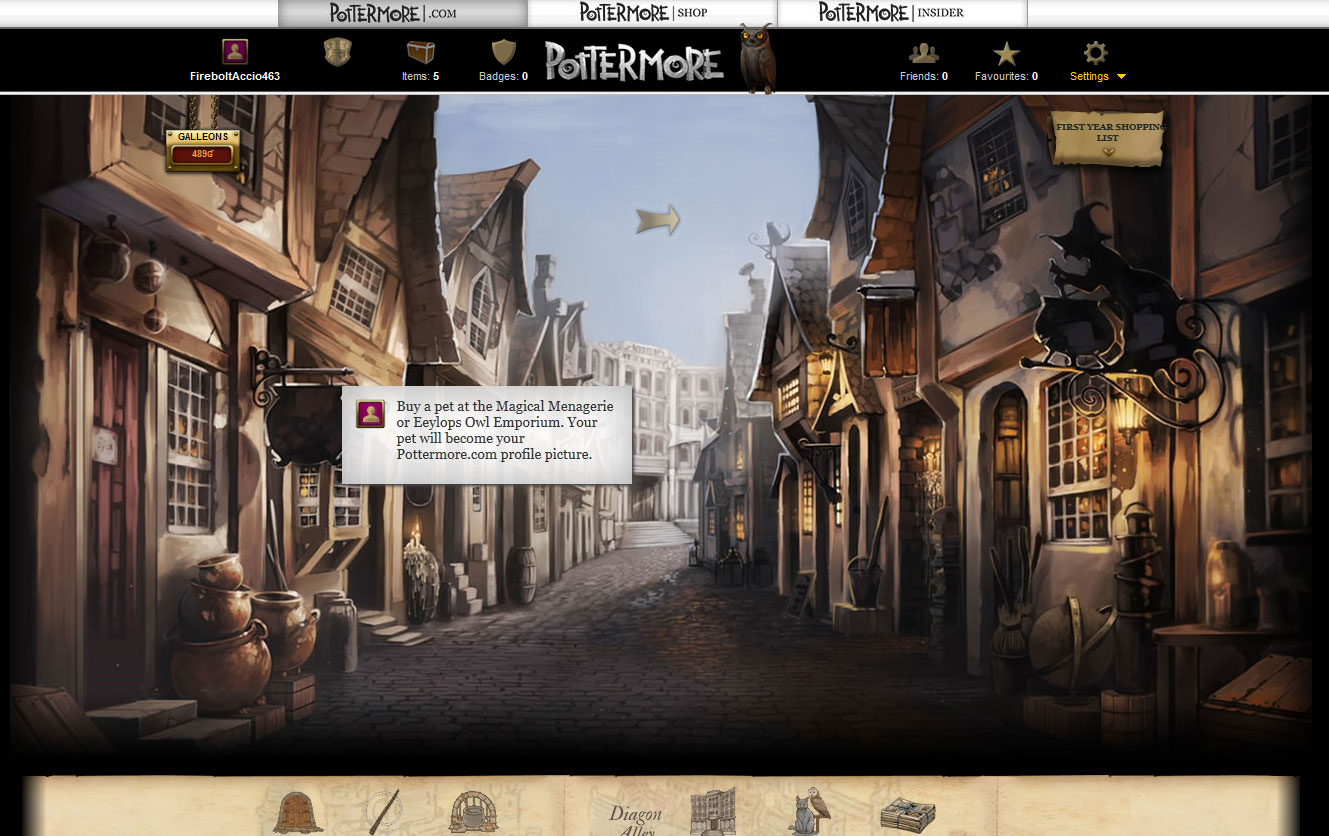Click the Items: 5 label
The height and width of the screenshot is (836, 1329).
pyautogui.click(x=421, y=76)
